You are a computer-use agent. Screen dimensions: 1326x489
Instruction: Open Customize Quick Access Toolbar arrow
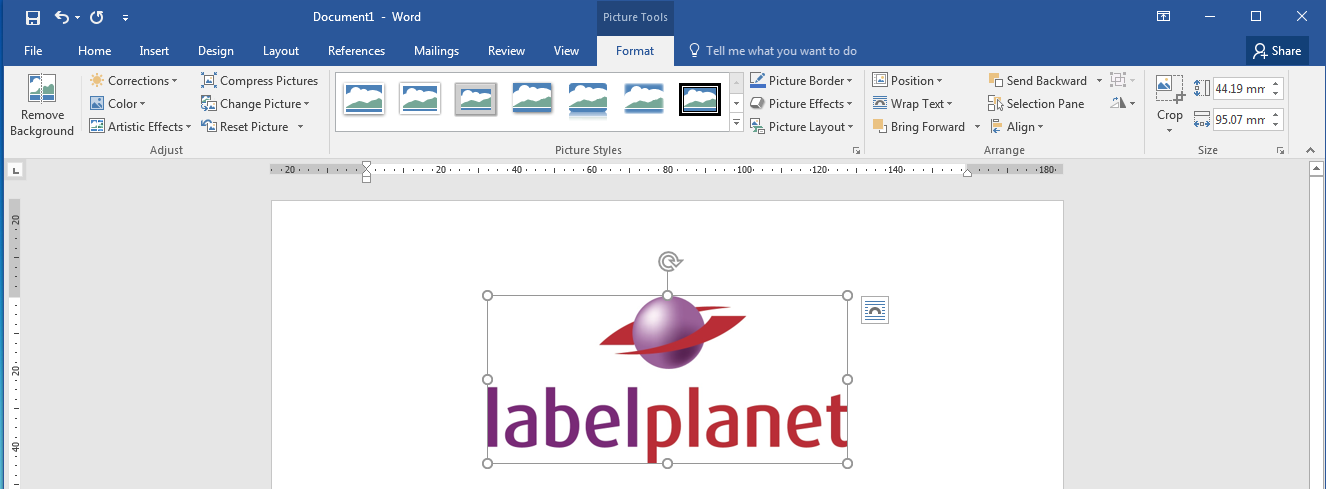125,18
